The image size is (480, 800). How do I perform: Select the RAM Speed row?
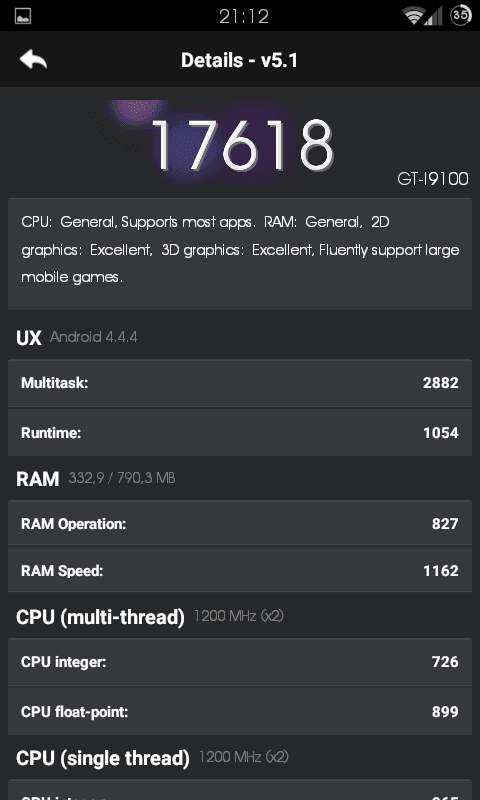tap(240, 570)
